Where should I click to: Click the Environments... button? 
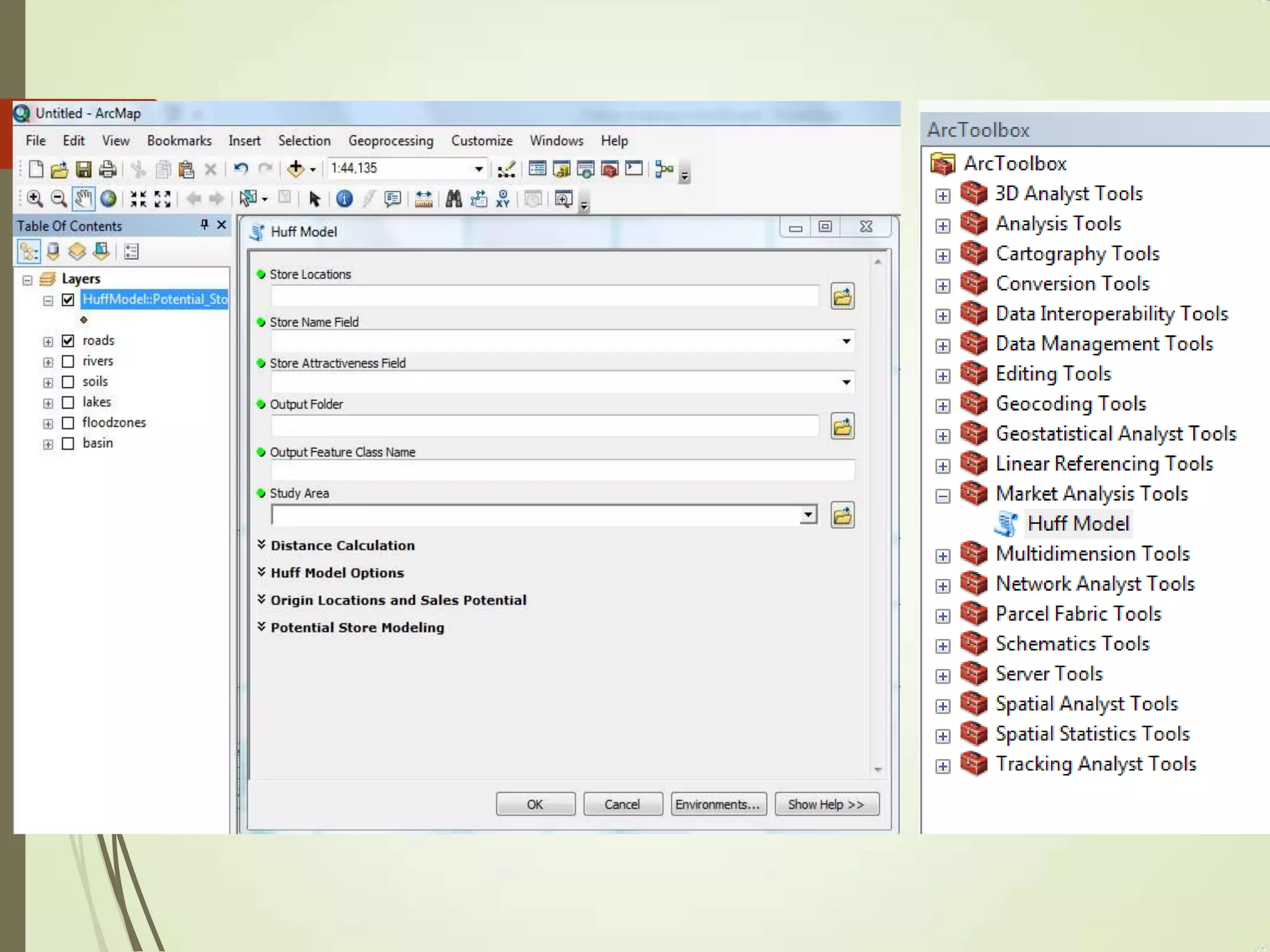pyautogui.click(x=718, y=804)
